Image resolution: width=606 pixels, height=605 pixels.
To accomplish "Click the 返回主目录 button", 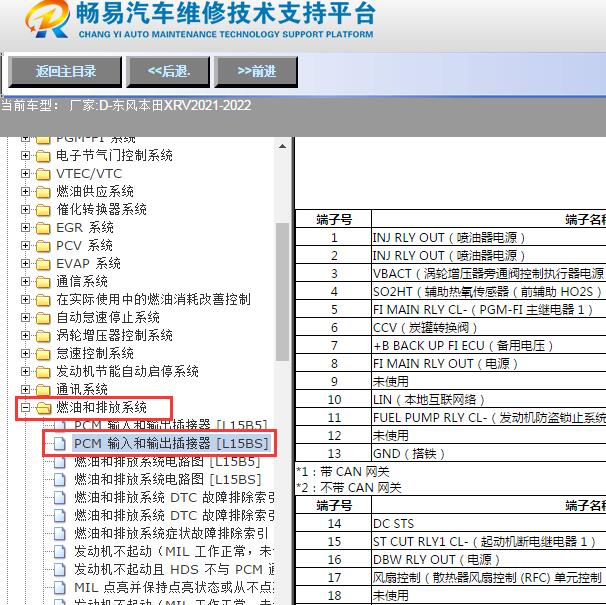I will pyautogui.click(x=65, y=72).
